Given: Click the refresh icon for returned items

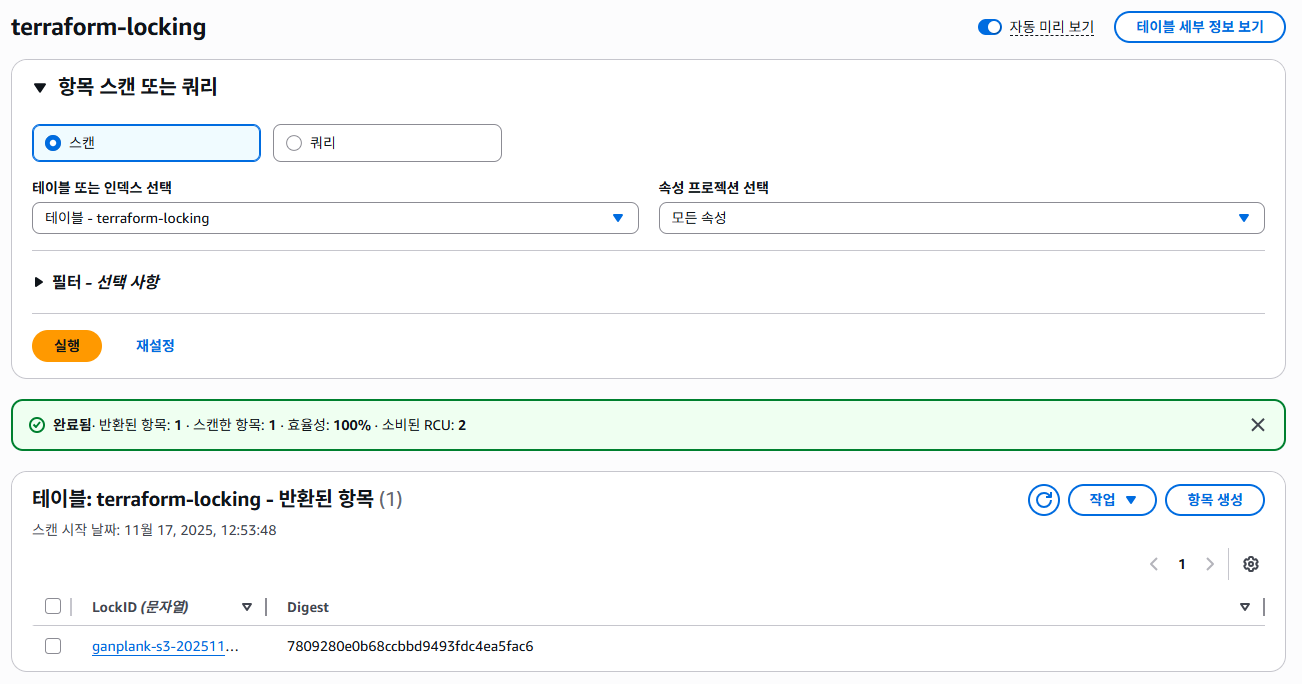Looking at the screenshot, I should click(x=1044, y=500).
